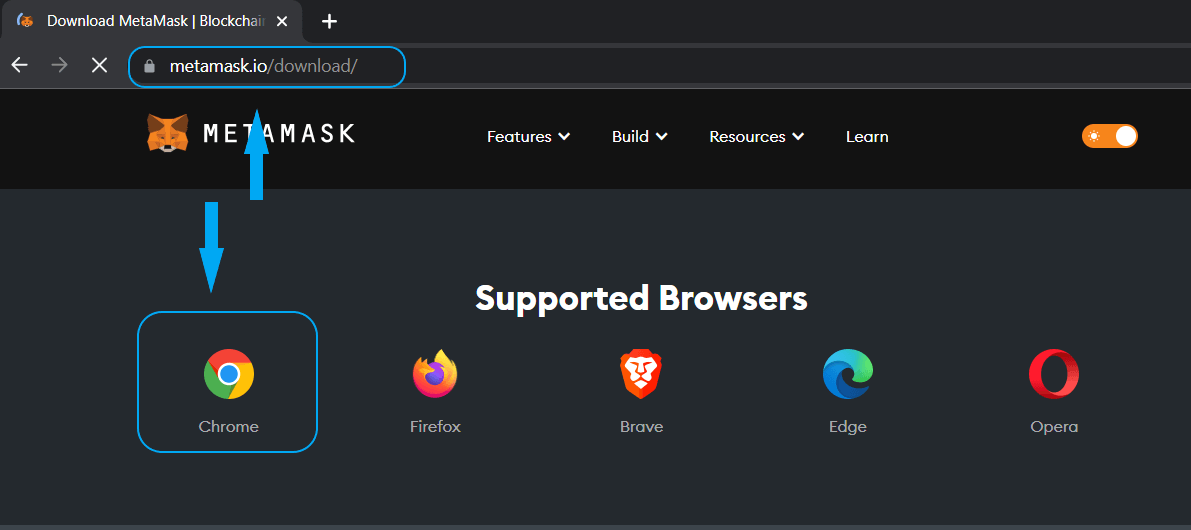Viewport: 1191px width, 530px height.
Task: Close the Download MetaMask tab
Action: 282,21
